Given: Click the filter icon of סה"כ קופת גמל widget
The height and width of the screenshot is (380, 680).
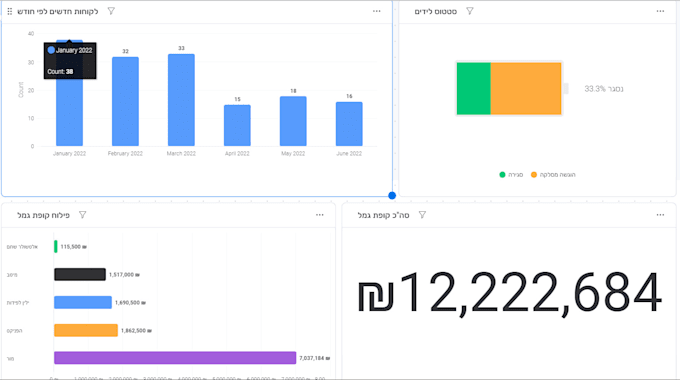Looking at the screenshot, I should [x=422, y=215].
